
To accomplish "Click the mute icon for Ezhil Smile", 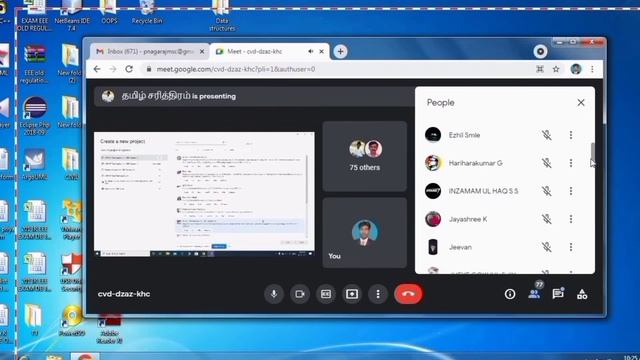I will pyautogui.click(x=547, y=135).
